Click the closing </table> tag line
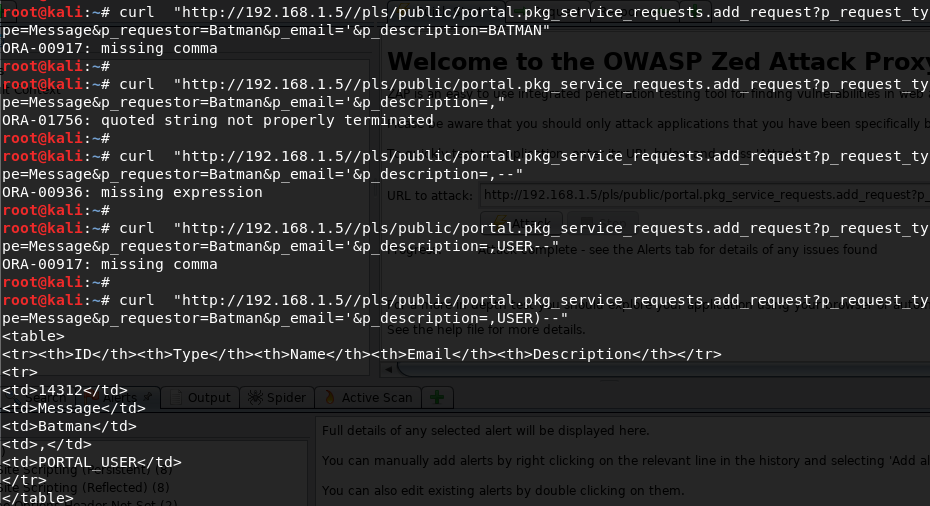The width and height of the screenshot is (930, 506). click(38, 498)
